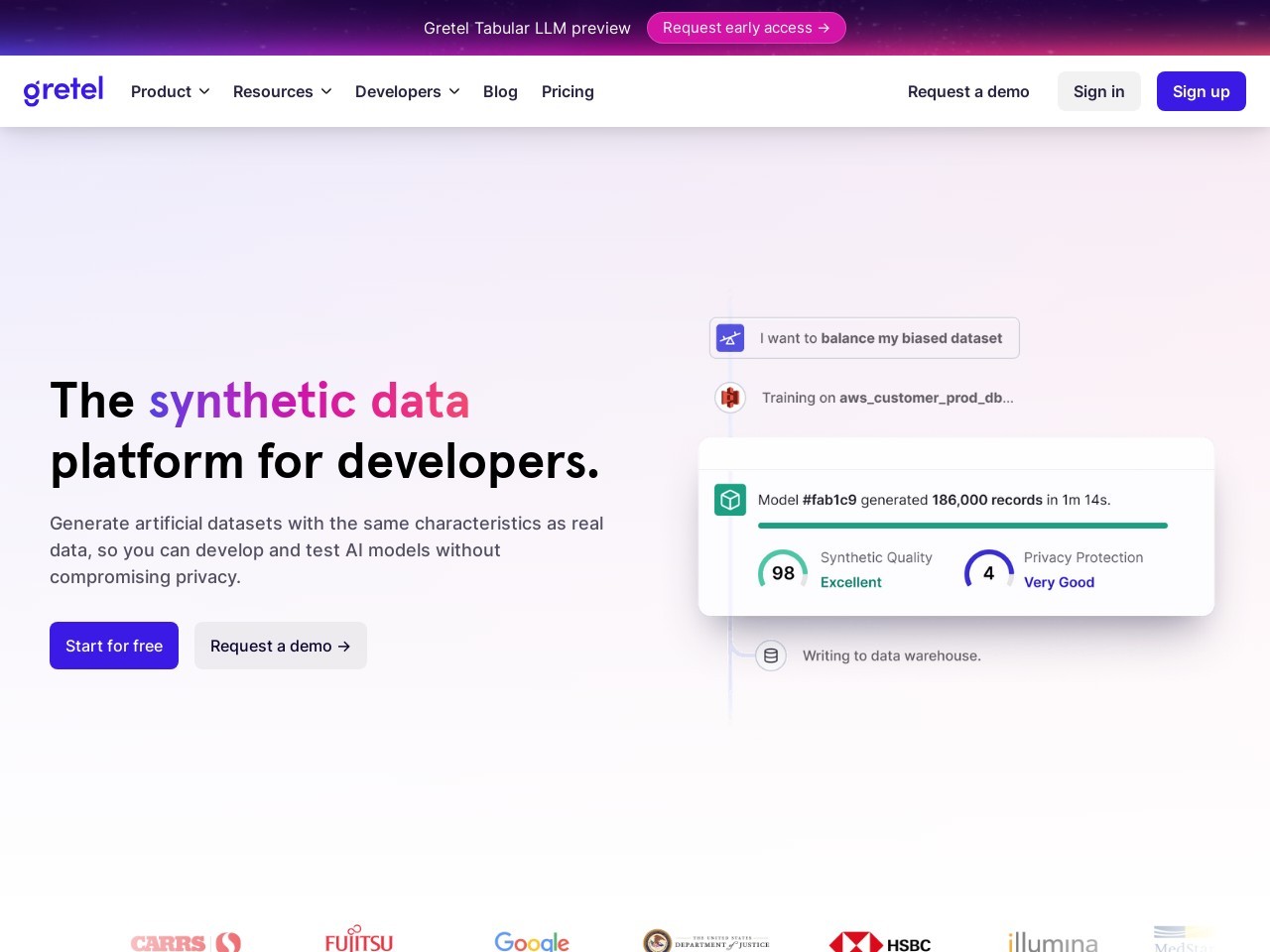Click the Google logo in partner row
Image resolution: width=1270 pixels, height=952 pixels.
pyautogui.click(x=532, y=942)
